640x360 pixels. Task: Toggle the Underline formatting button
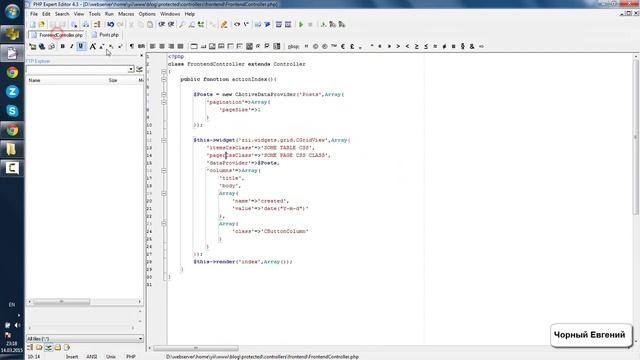tap(81, 47)
